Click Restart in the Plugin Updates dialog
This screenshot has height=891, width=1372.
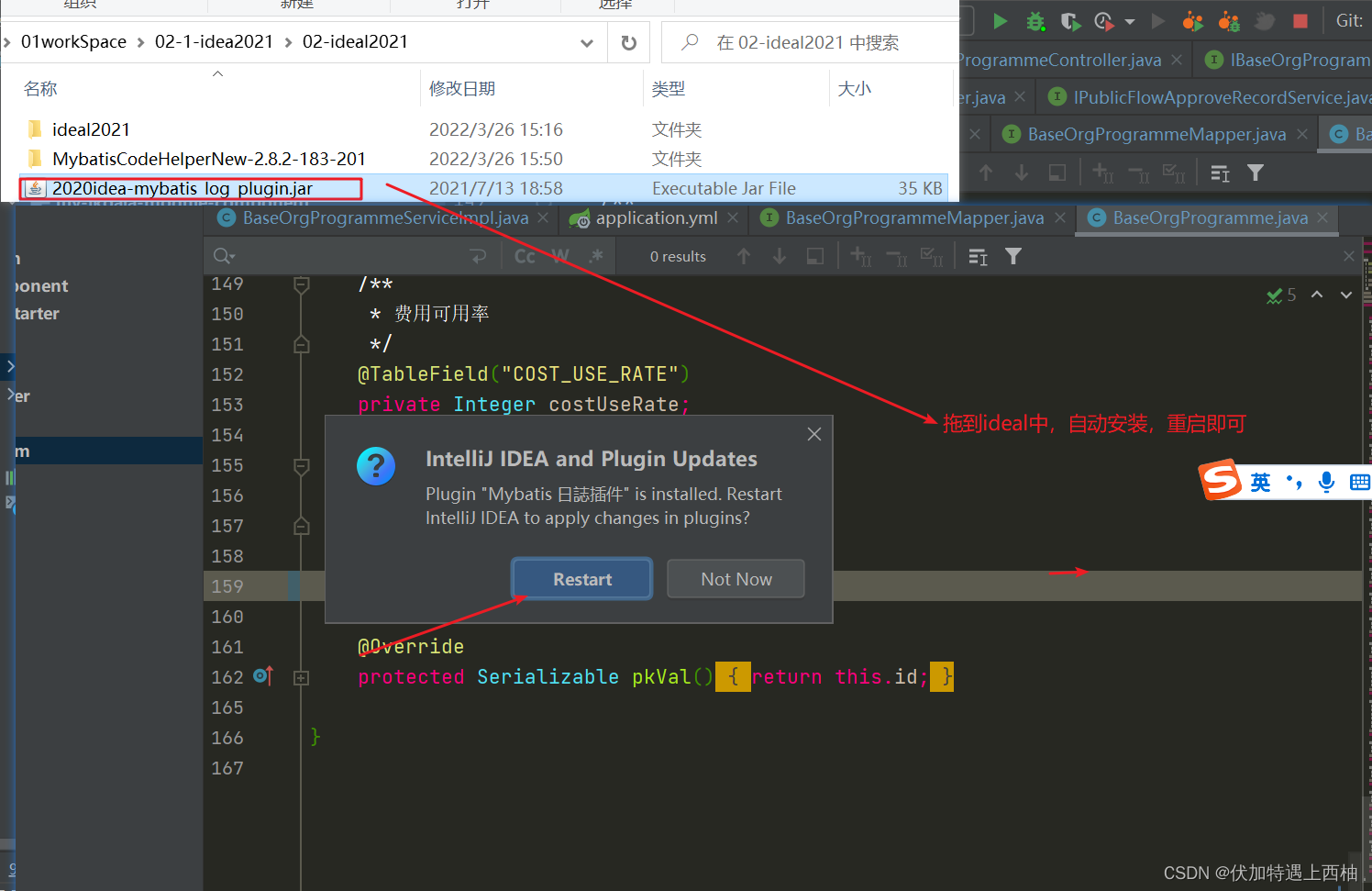582,579
